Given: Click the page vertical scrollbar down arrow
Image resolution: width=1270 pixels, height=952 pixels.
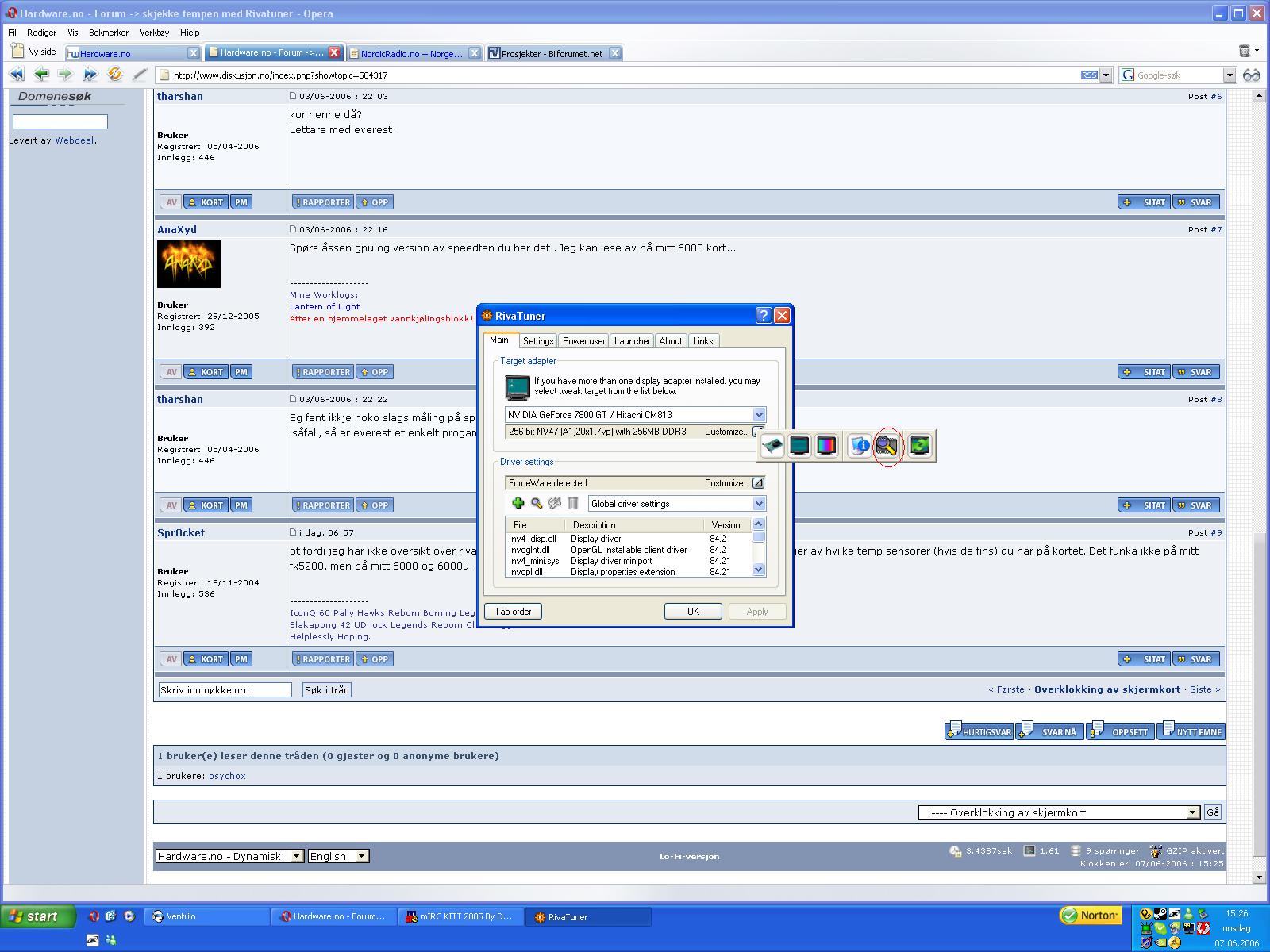Looking at the screenshot, I should click(x=1258, y=877).
